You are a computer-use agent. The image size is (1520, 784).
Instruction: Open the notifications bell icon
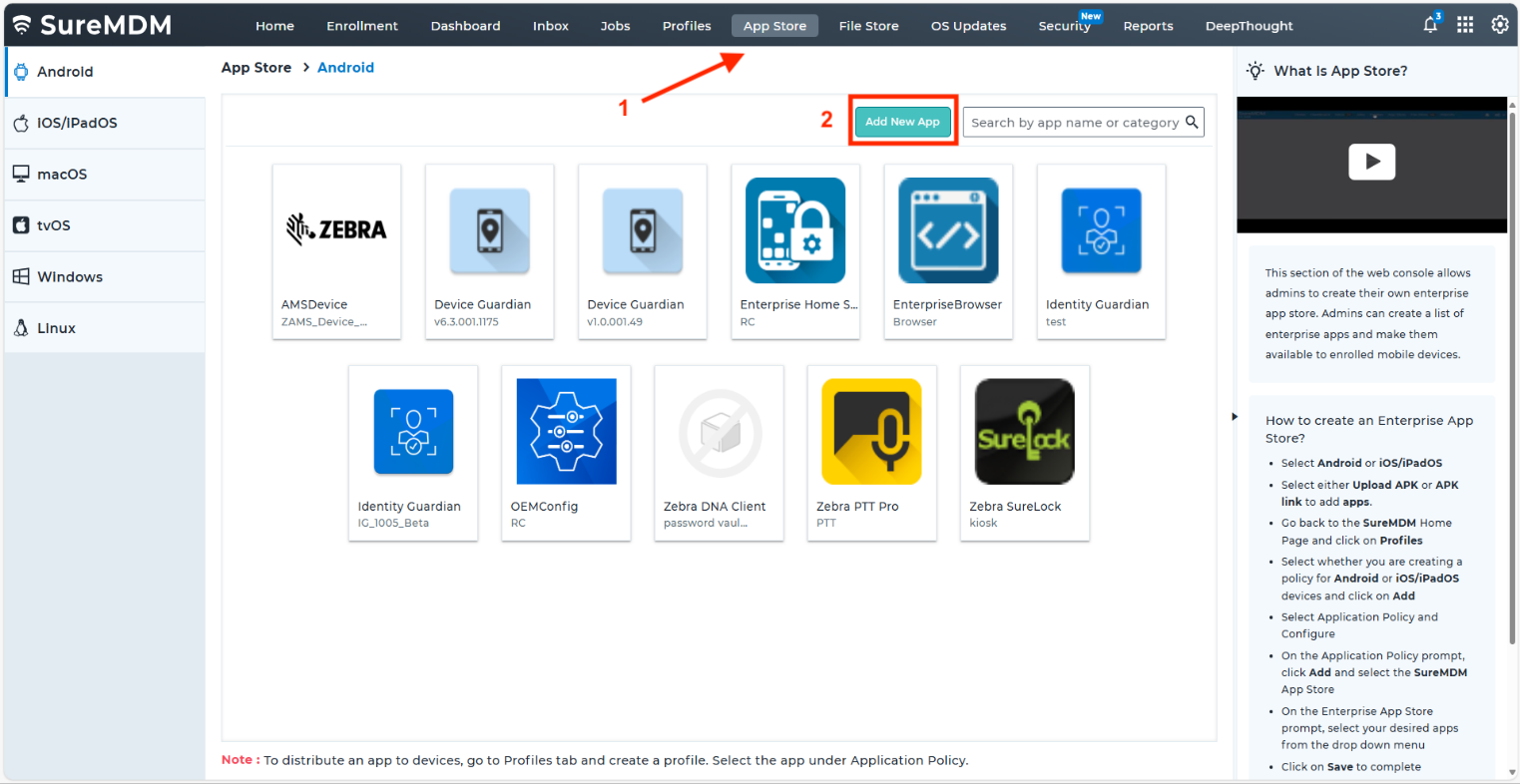[1430, 26]
